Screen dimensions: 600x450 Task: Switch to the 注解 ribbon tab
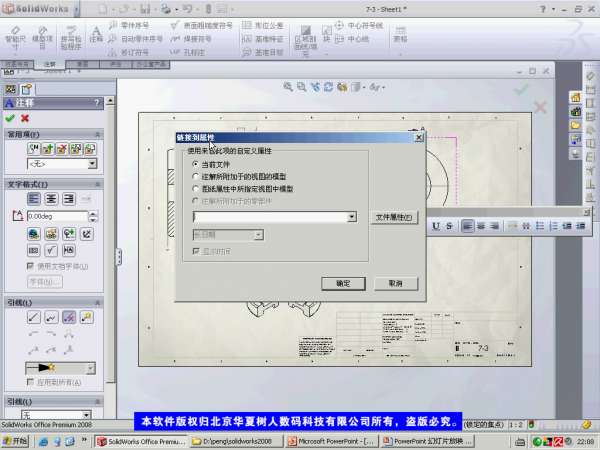(49, 64)
